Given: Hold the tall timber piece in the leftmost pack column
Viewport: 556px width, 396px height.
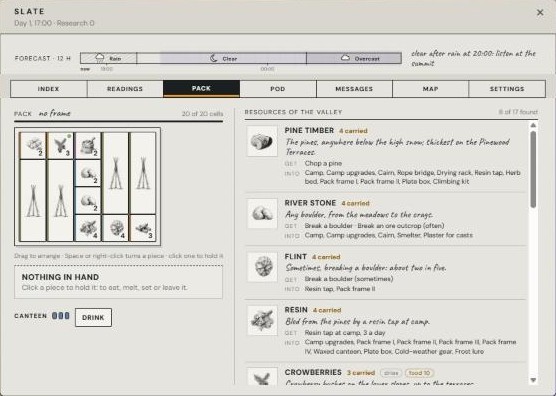Looking at the screenshot, I should click(33, 201).
